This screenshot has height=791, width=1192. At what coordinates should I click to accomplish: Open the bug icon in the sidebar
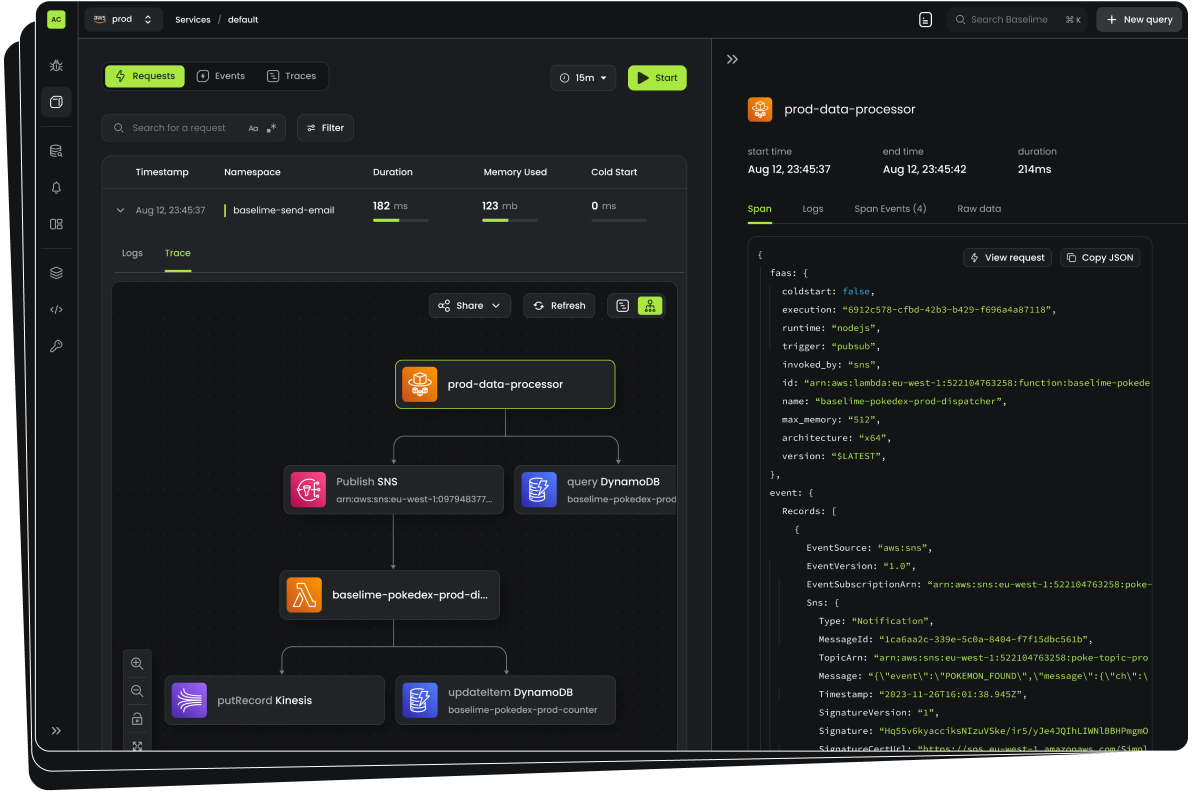(56, 66)
